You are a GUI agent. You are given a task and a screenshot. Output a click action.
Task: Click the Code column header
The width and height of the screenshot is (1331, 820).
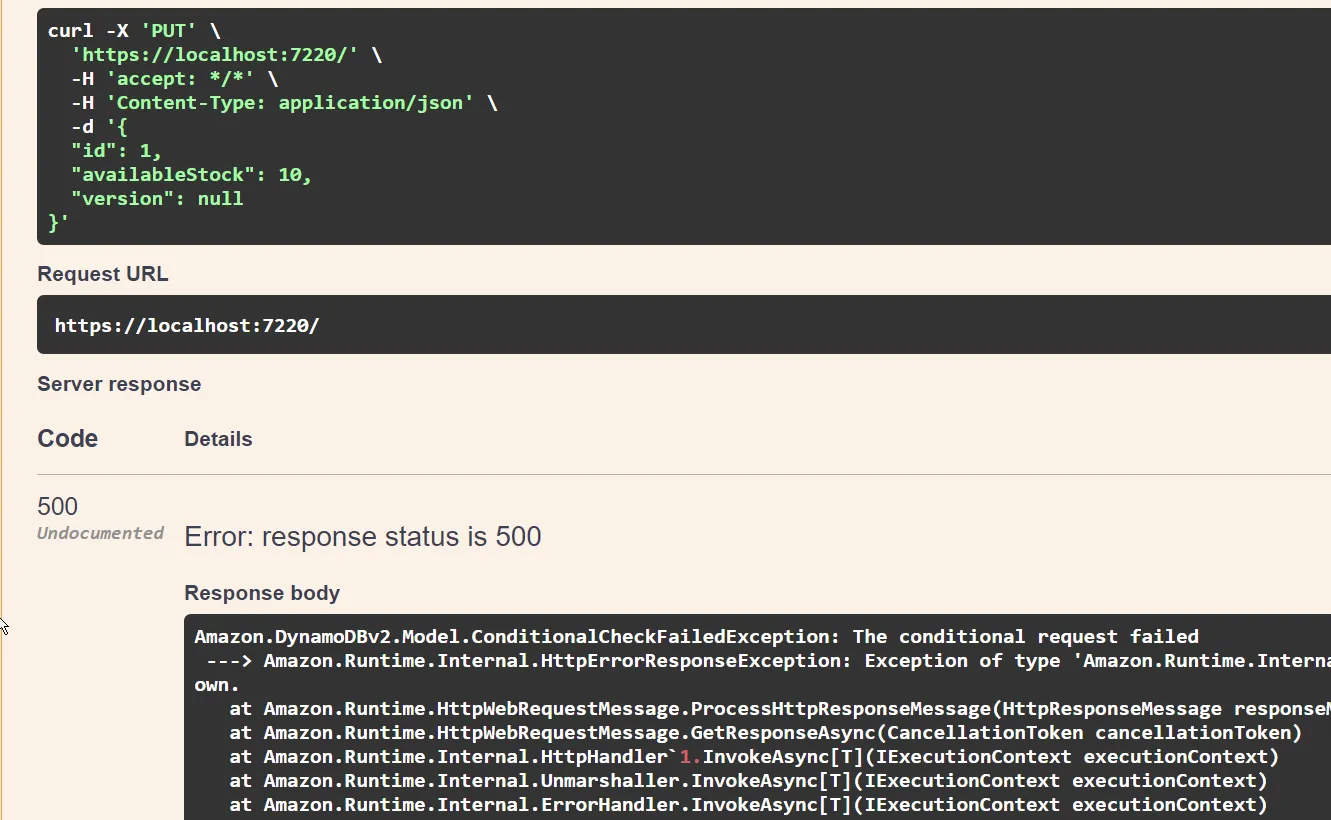click(x=67, y=438)
